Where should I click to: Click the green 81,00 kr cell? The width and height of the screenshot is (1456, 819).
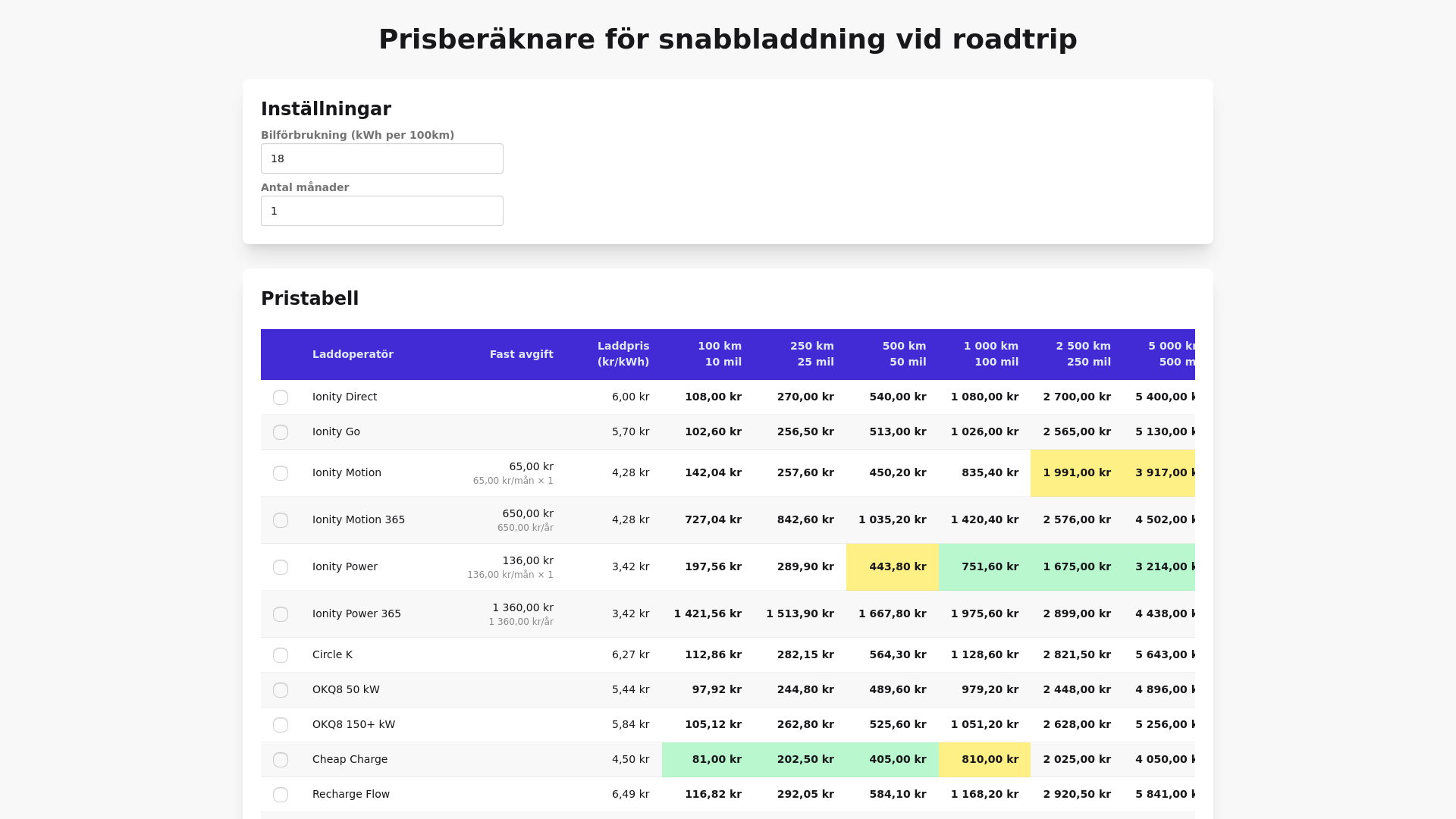point(708,759)
